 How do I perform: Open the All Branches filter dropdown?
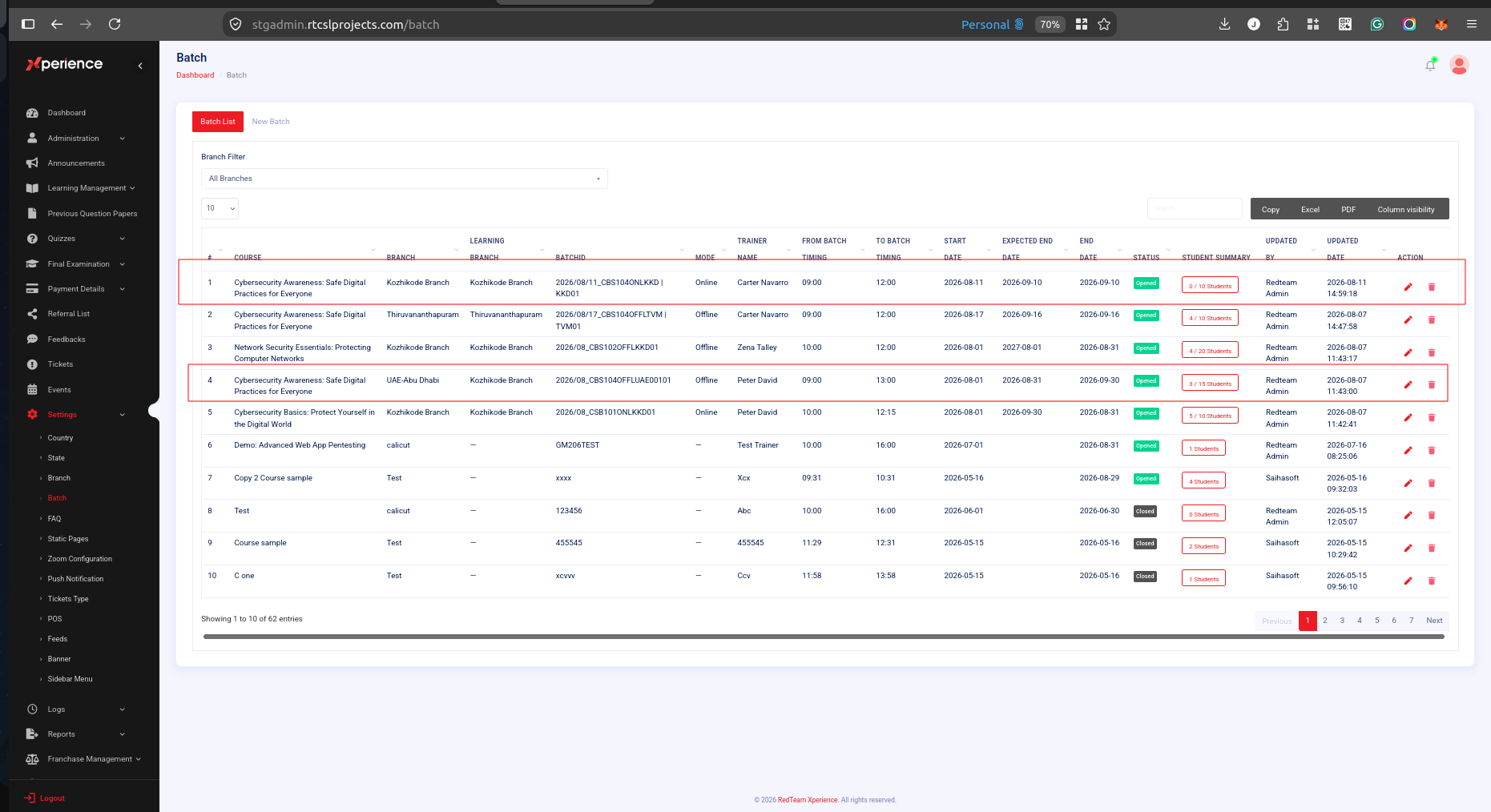point(404,179)
